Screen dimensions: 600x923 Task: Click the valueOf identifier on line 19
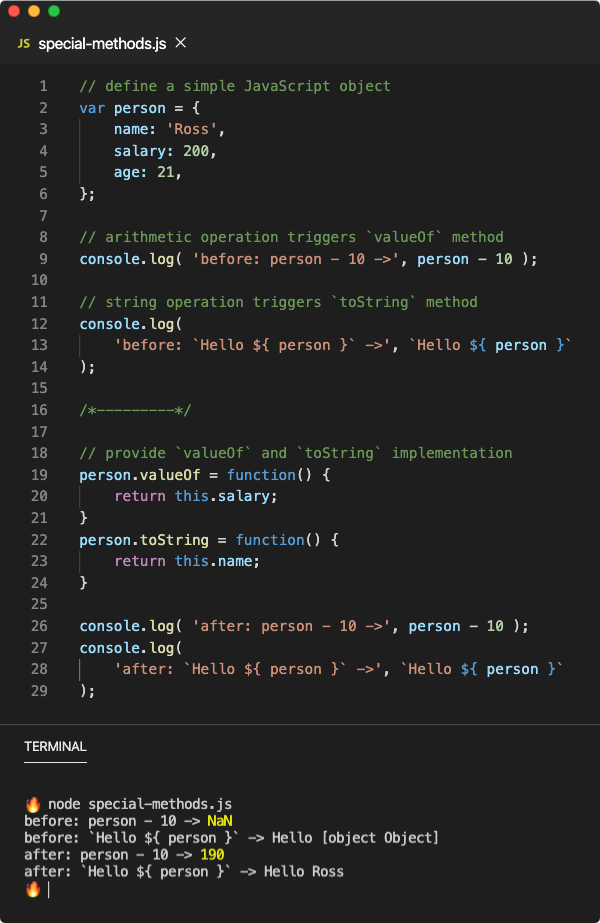pyautogui.click(x=170, y=474)
